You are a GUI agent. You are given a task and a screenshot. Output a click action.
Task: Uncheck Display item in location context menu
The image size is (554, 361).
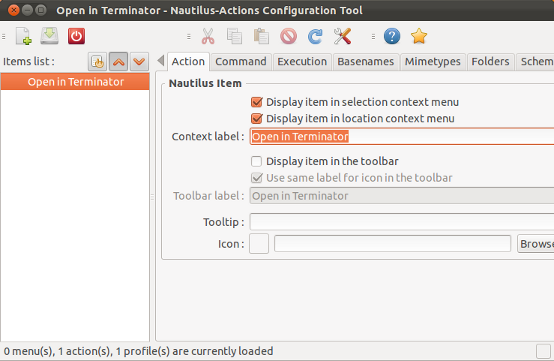pyautogui.click(x=257, y=119)
